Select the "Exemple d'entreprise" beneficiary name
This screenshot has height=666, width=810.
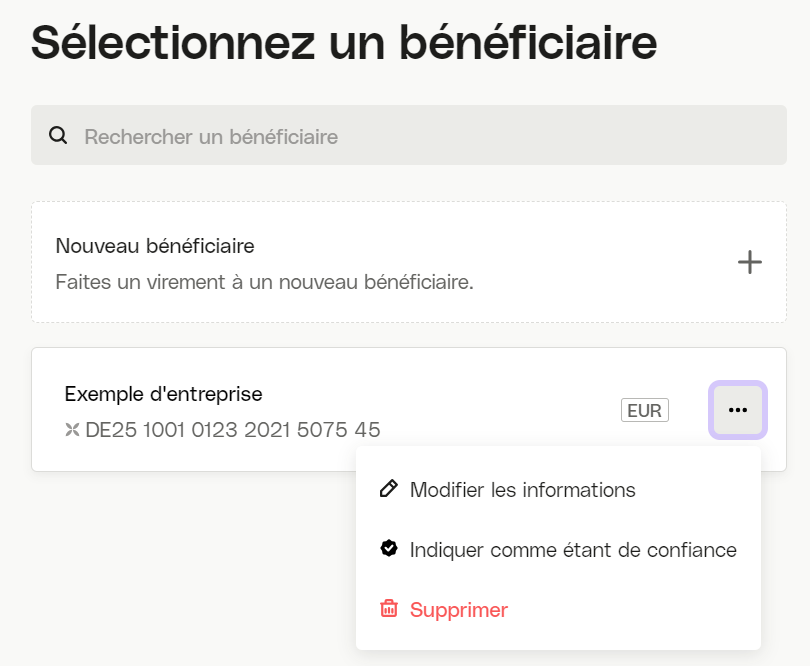click(163, 394)
